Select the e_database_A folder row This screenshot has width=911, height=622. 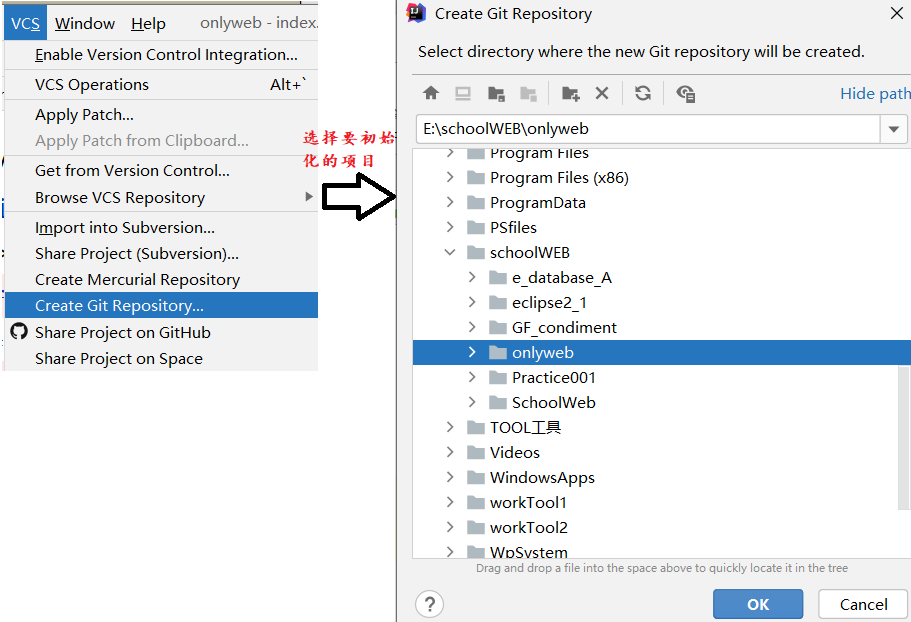[x=662, y=278]
